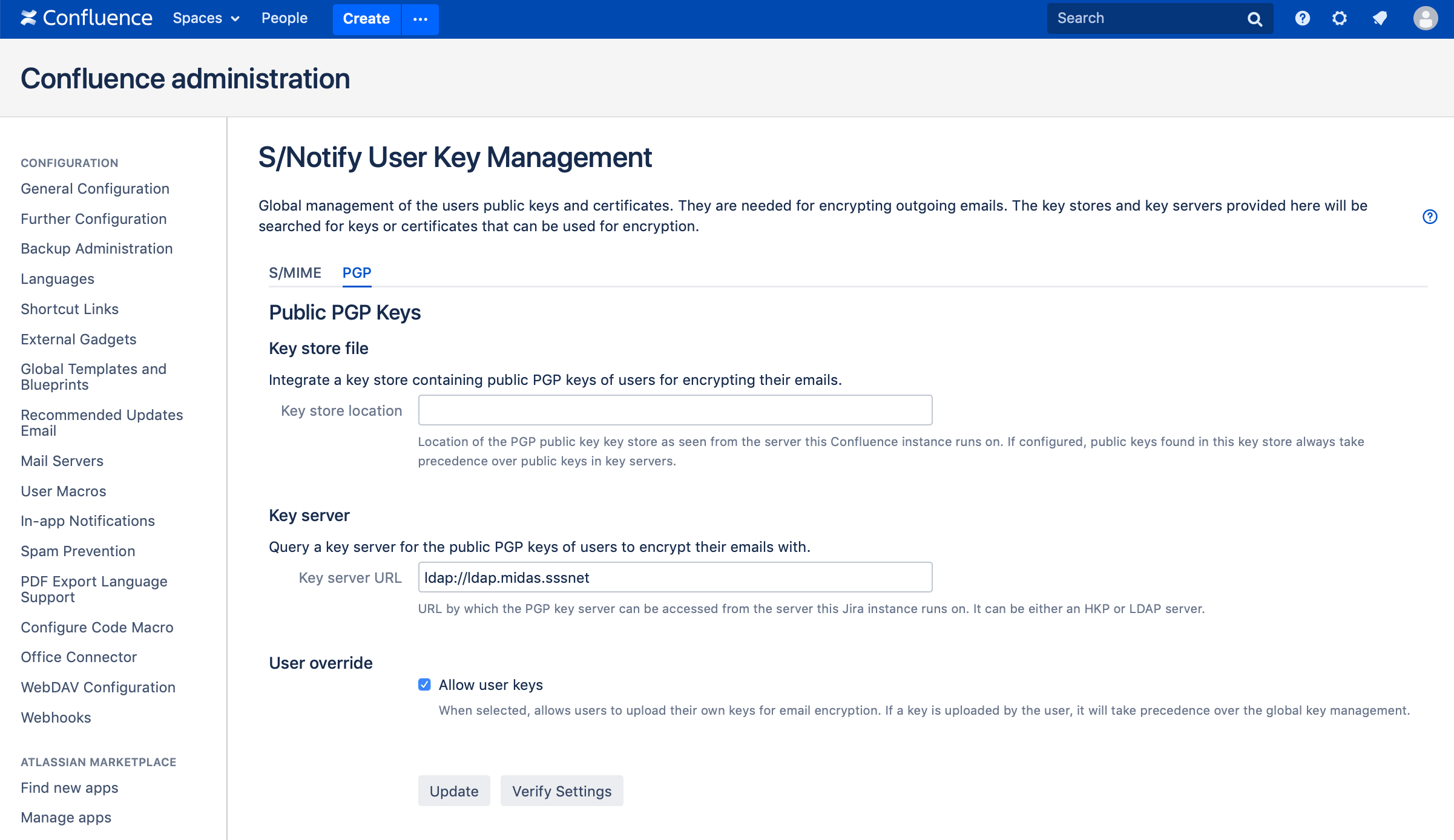
Task: Click the Confluence logo icon
Action: coord(28,18)
